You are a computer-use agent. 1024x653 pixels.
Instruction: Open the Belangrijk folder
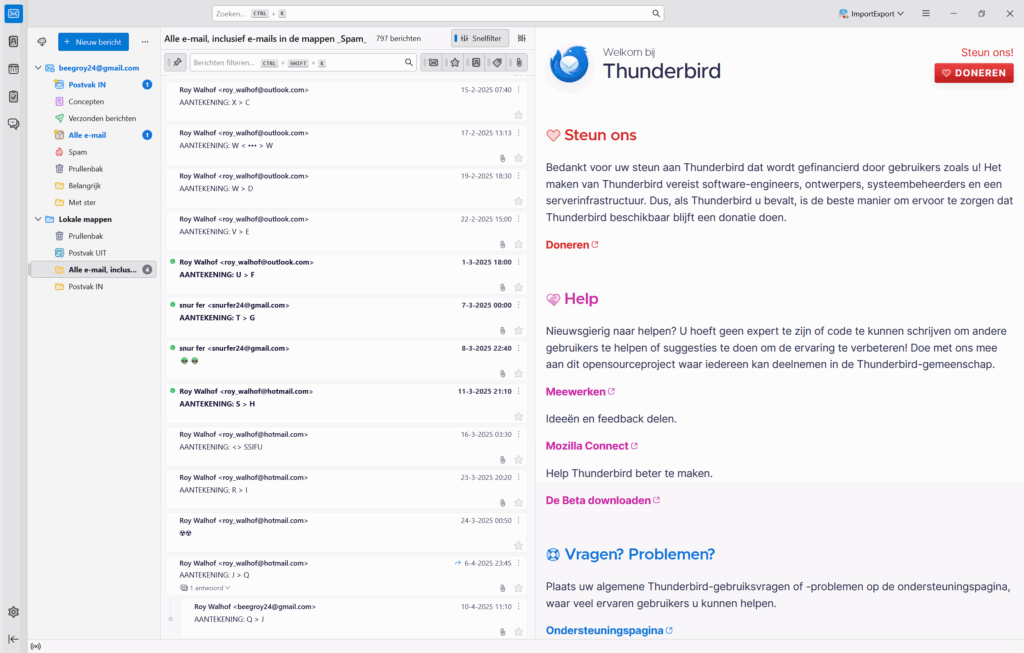pos(91,186)
